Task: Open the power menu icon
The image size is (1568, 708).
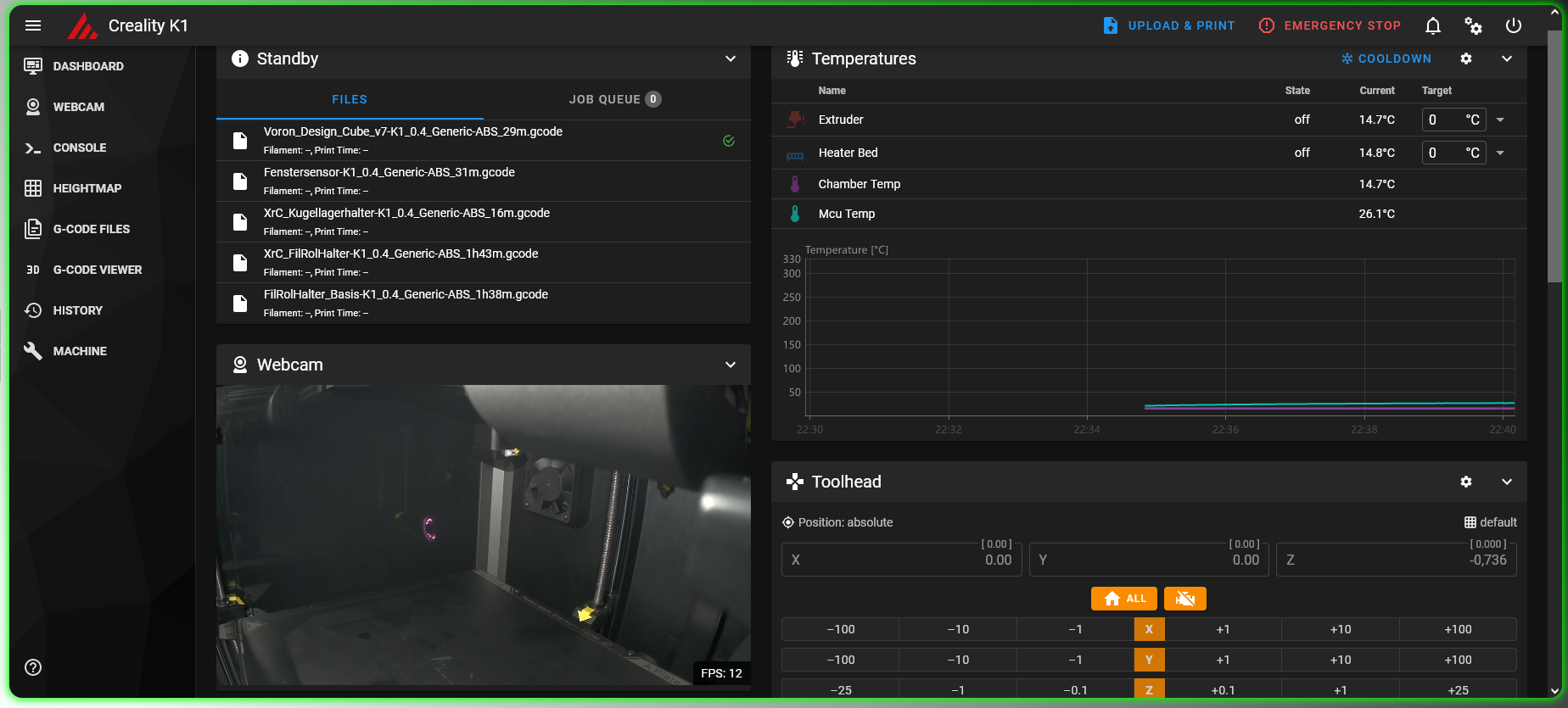Action: (x=1514, y=25)
